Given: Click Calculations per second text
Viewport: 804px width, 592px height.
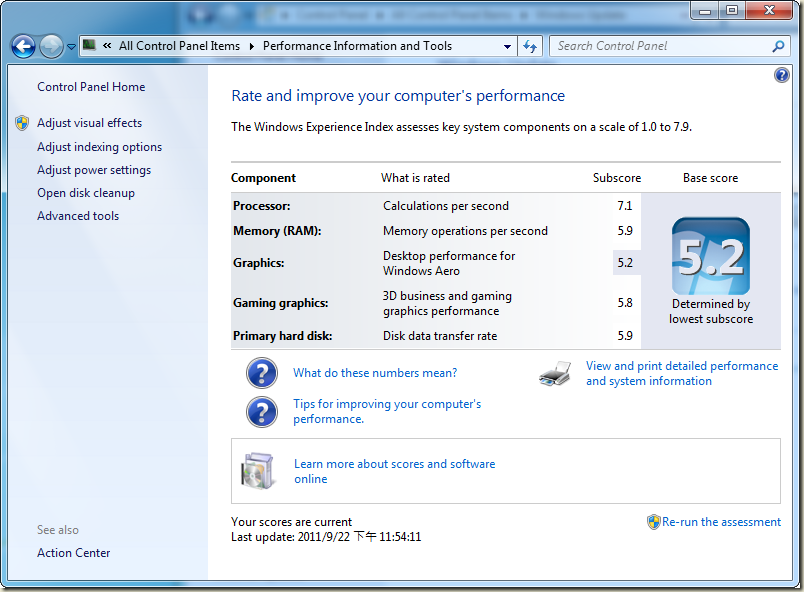Looking at the screenshot, I should (446, 206).
